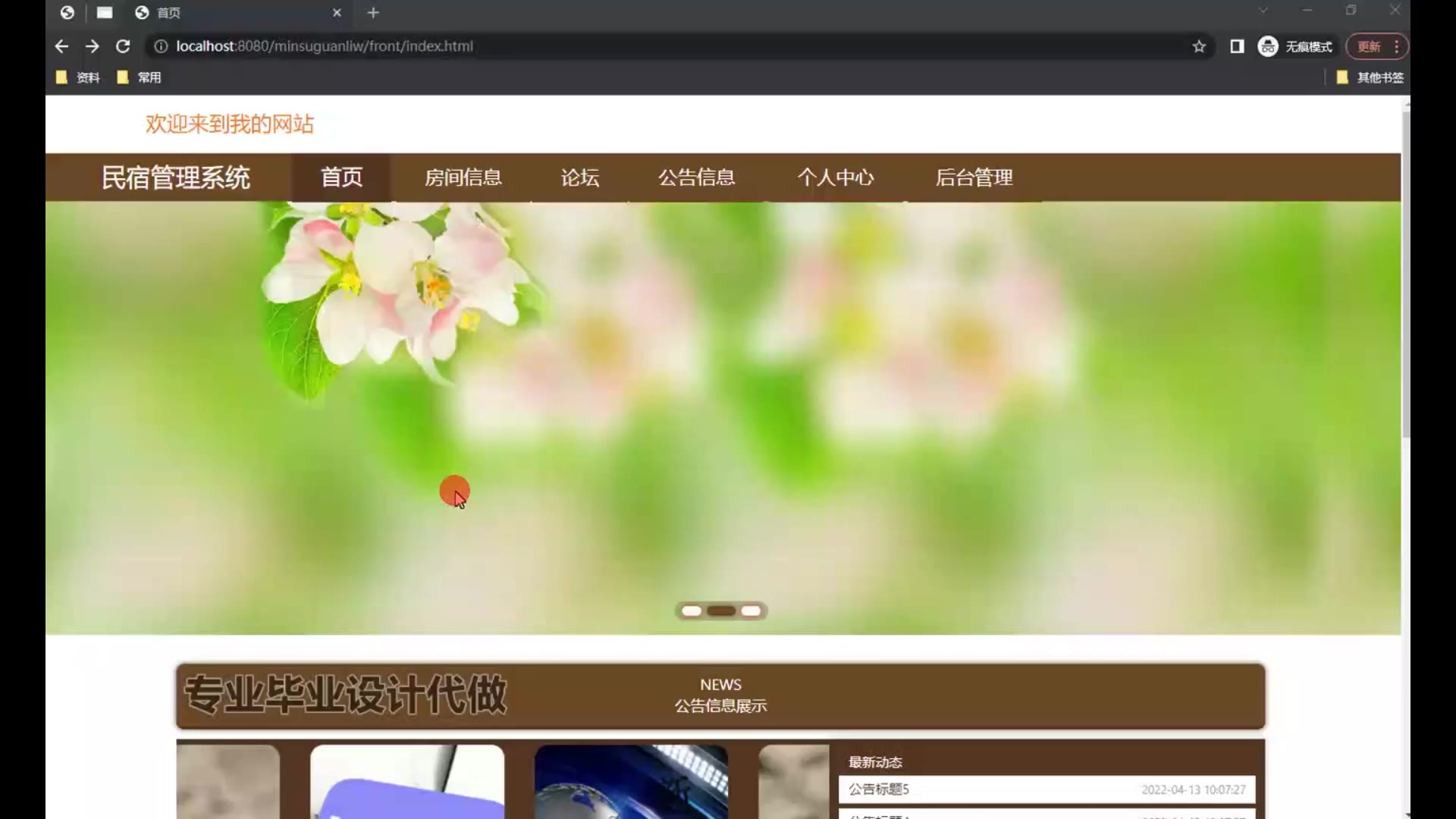
Task: Click the 后台管理 link
Action: pos(974,177)
